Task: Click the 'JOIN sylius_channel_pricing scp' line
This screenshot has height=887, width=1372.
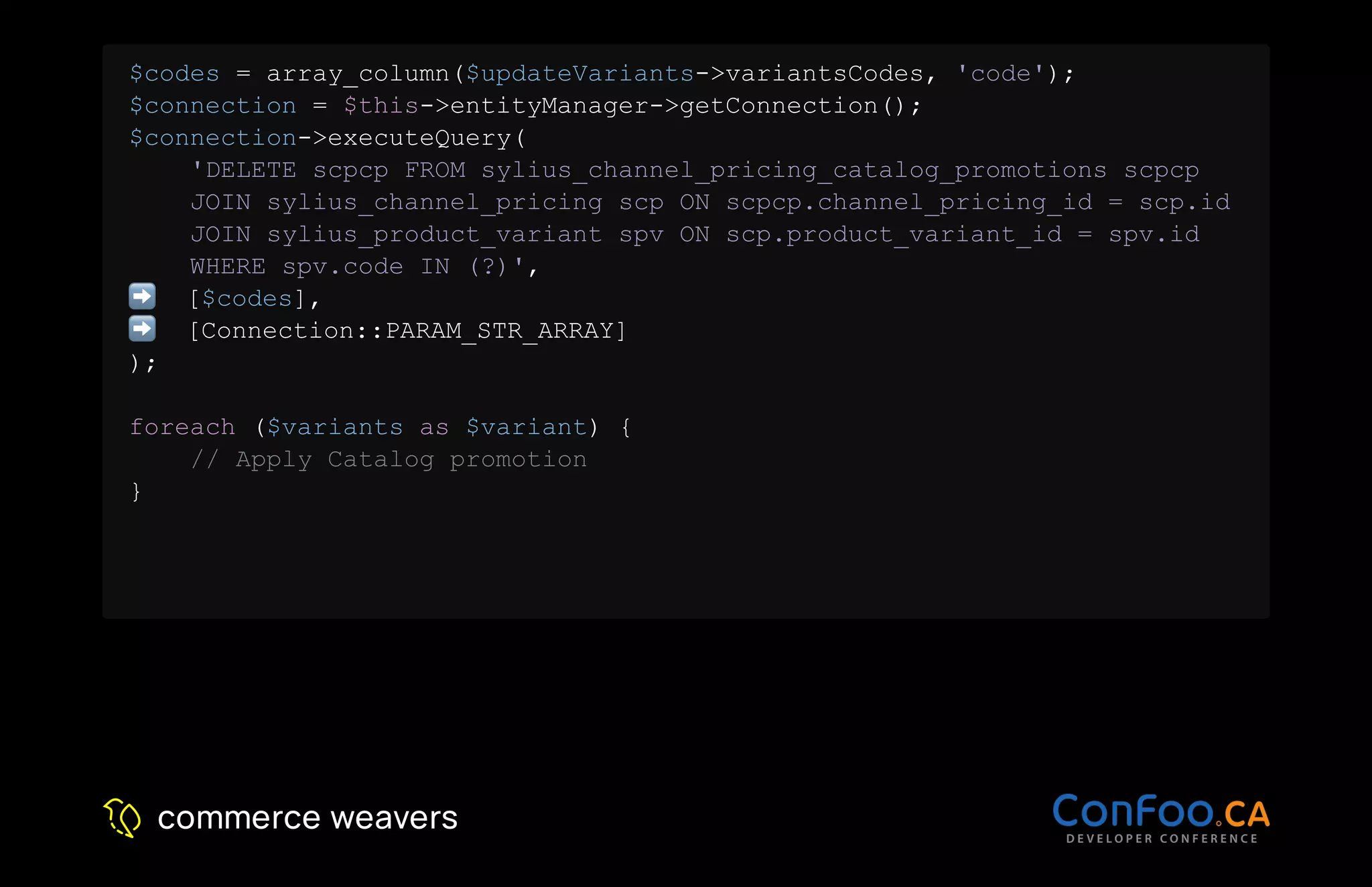Action: (x=710, y=202)
